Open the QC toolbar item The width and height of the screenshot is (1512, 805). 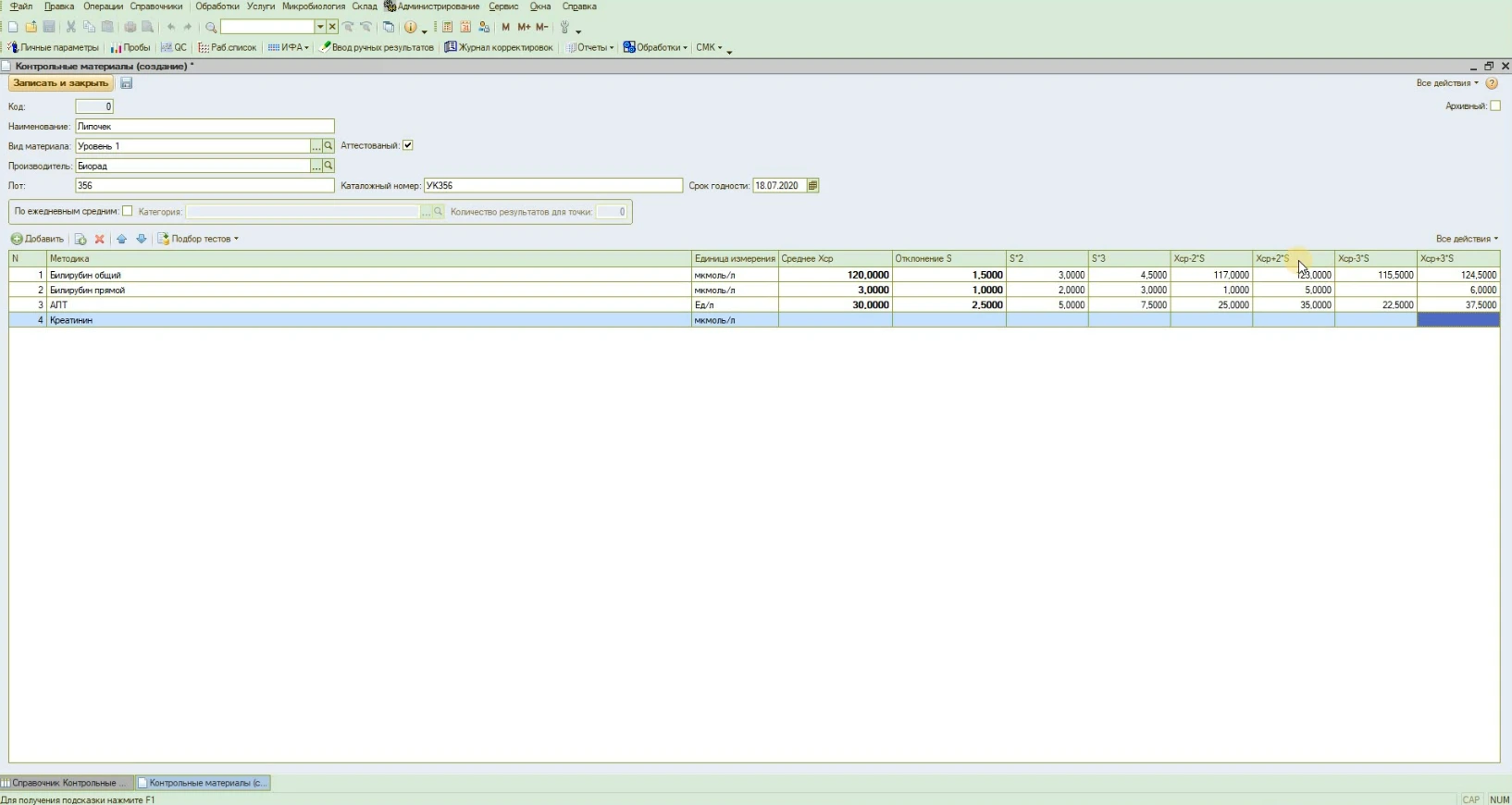(x=174, y=47)
